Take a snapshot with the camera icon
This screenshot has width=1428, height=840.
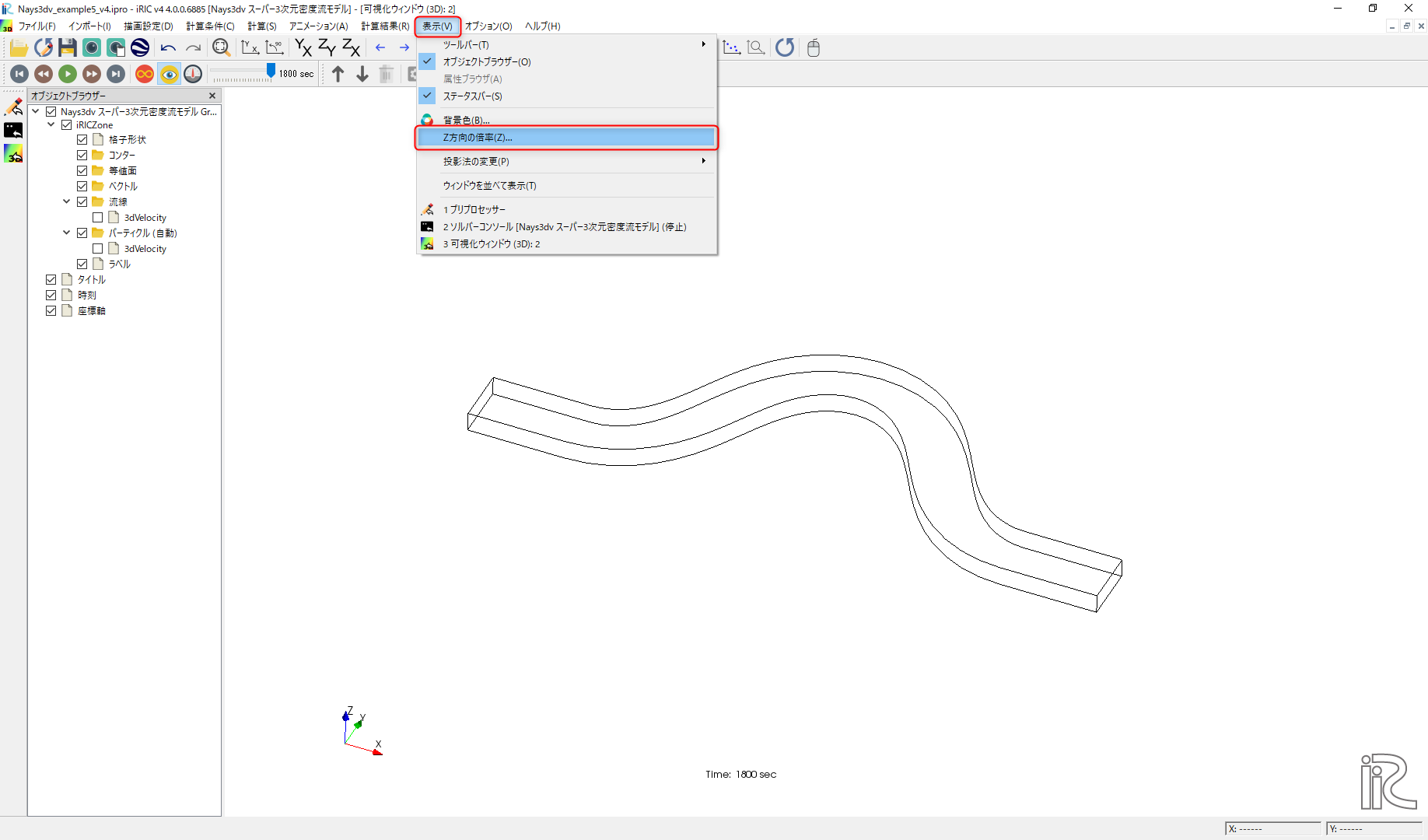pos(92,48)
